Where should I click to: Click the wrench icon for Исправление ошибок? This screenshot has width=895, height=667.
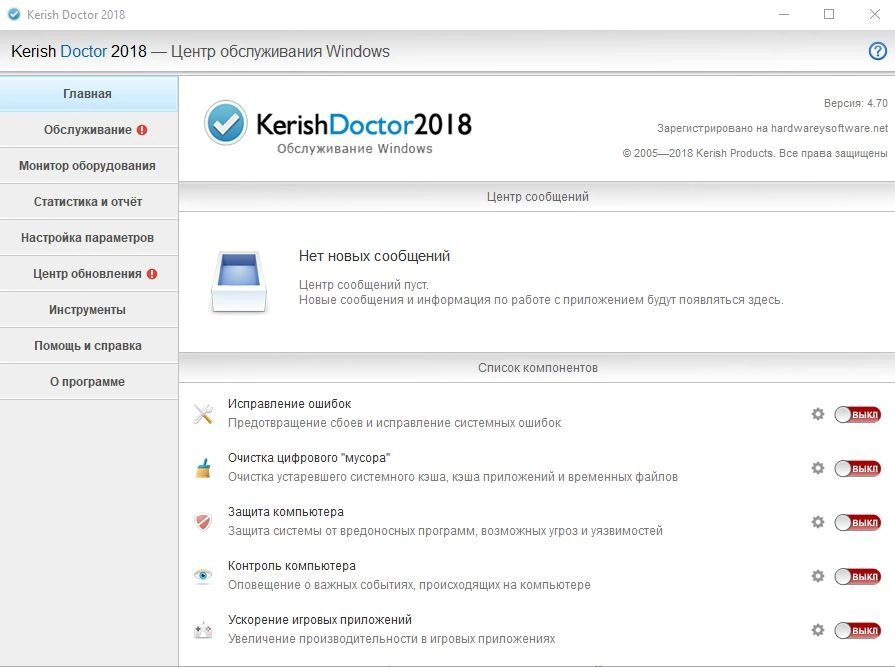[203, 414]
